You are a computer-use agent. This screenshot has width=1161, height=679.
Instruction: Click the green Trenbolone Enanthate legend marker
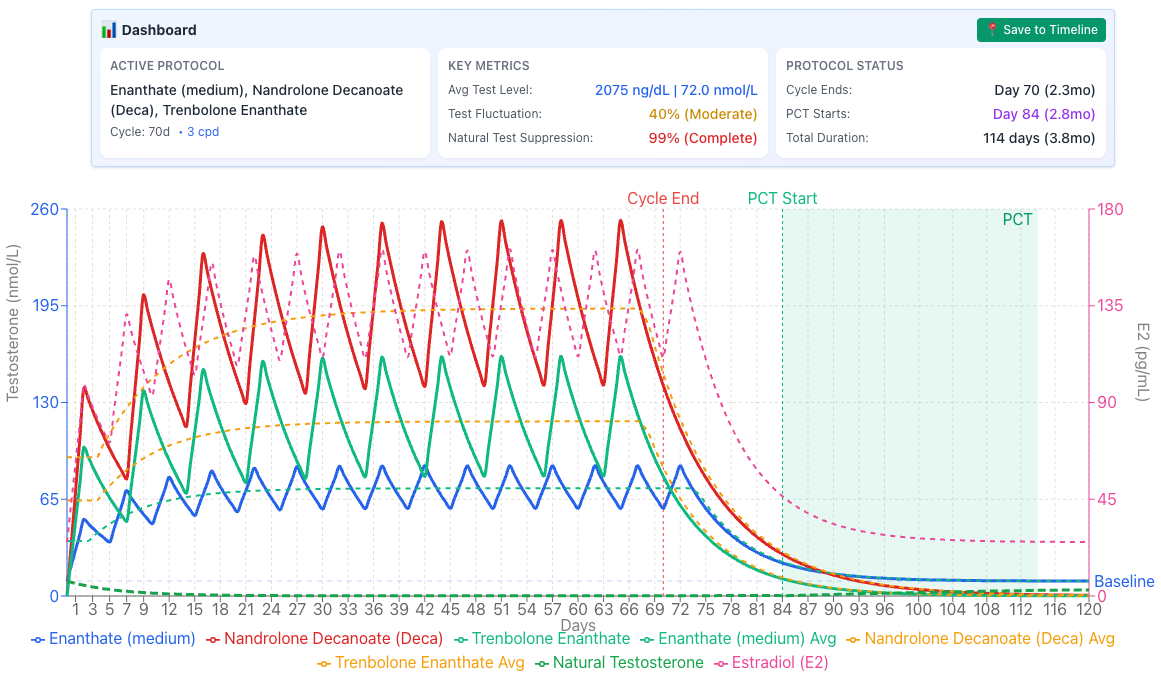coord(461,639)
